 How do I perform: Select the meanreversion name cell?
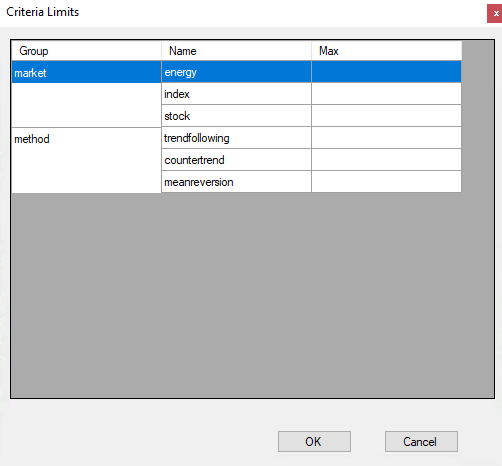(x=237, y=182)
